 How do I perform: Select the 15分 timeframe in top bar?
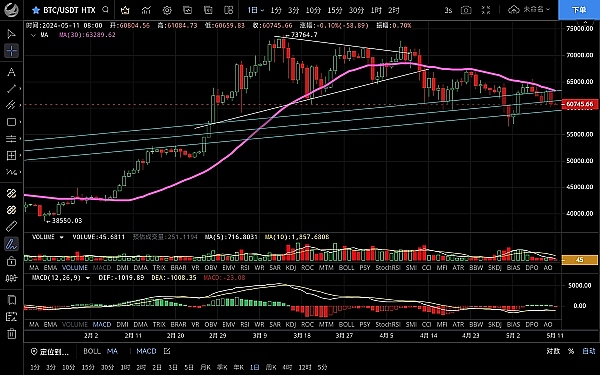(335, 10)
